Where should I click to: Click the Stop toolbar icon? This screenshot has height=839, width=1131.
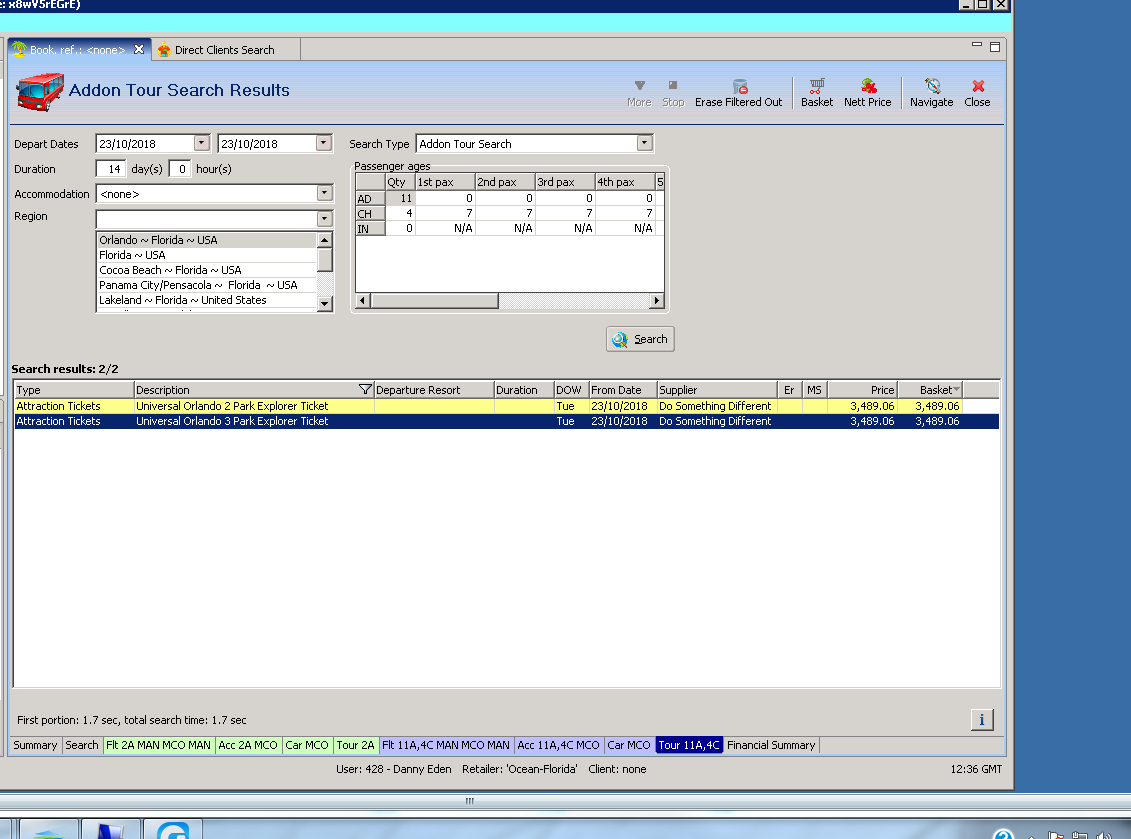673,93
